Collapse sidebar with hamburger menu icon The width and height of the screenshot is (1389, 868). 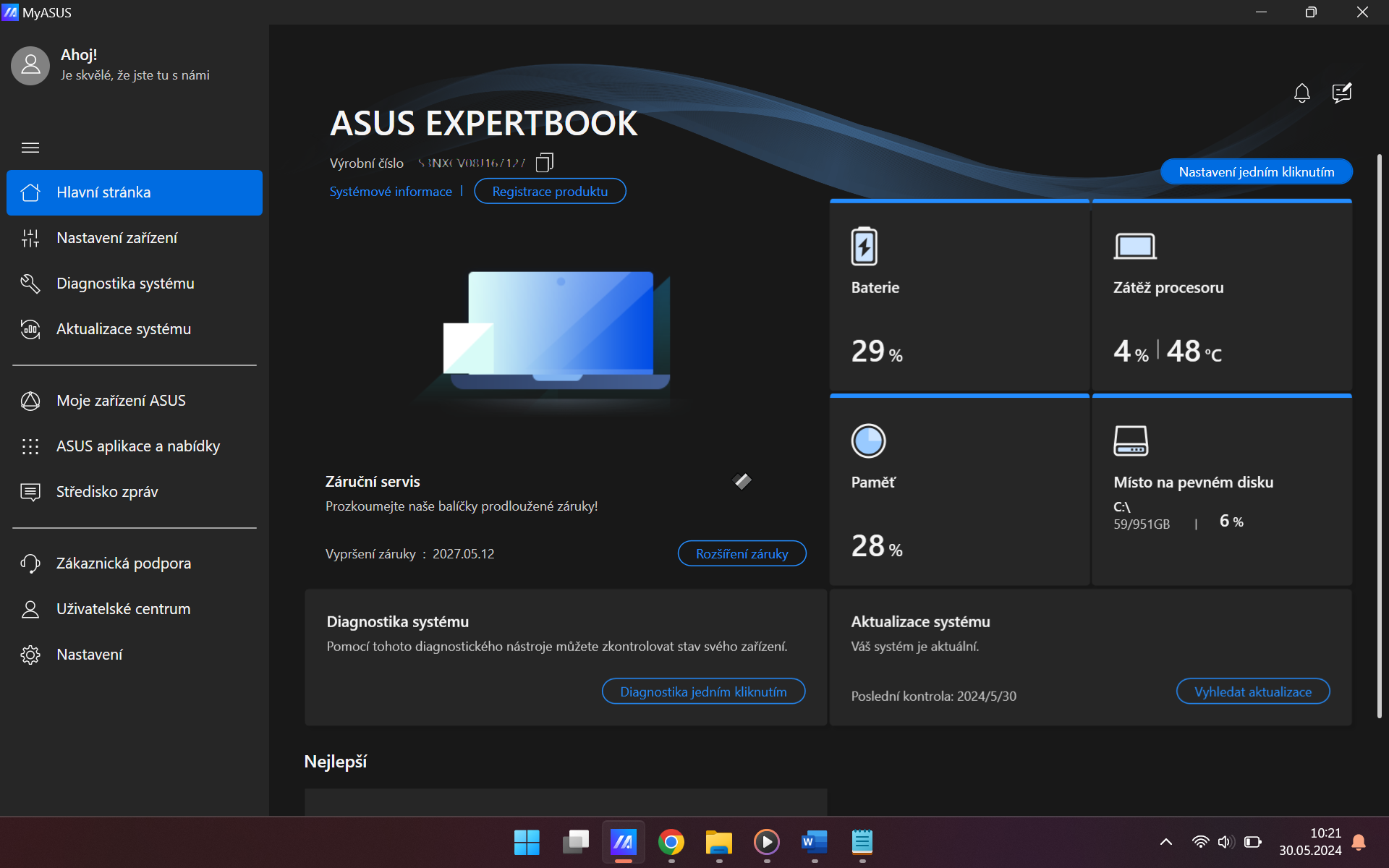click(x=30, y=148)
